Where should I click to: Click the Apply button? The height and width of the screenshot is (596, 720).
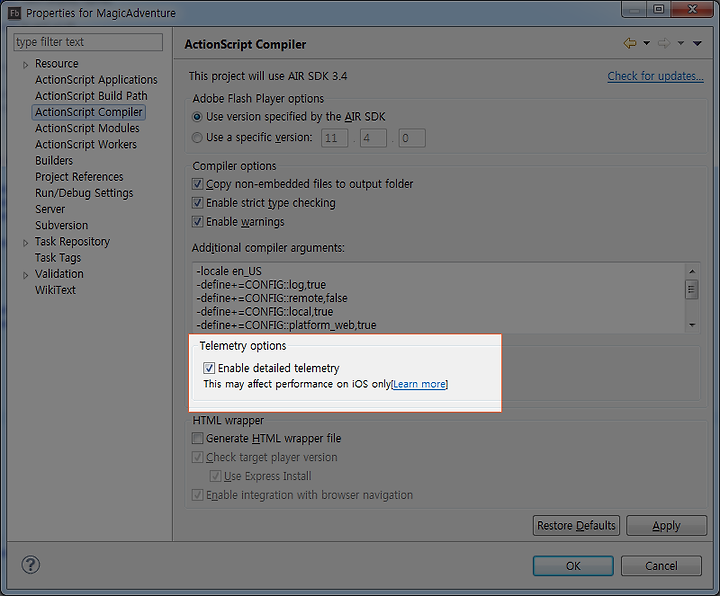[x=666, y=525]
